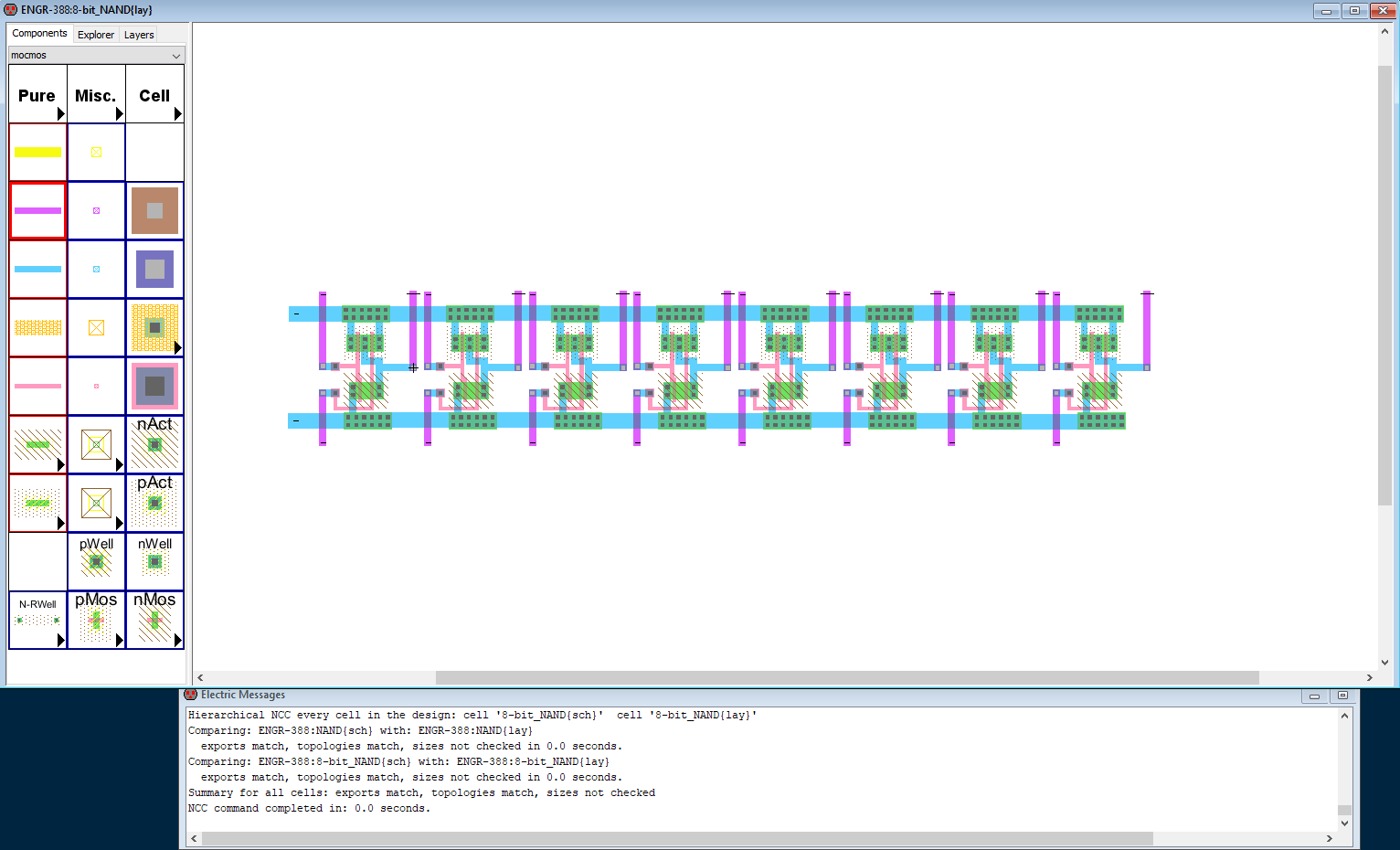This screenshot has width=1400, height=850.
Task: Select the magenta pin node
Action: click(96, 210)
